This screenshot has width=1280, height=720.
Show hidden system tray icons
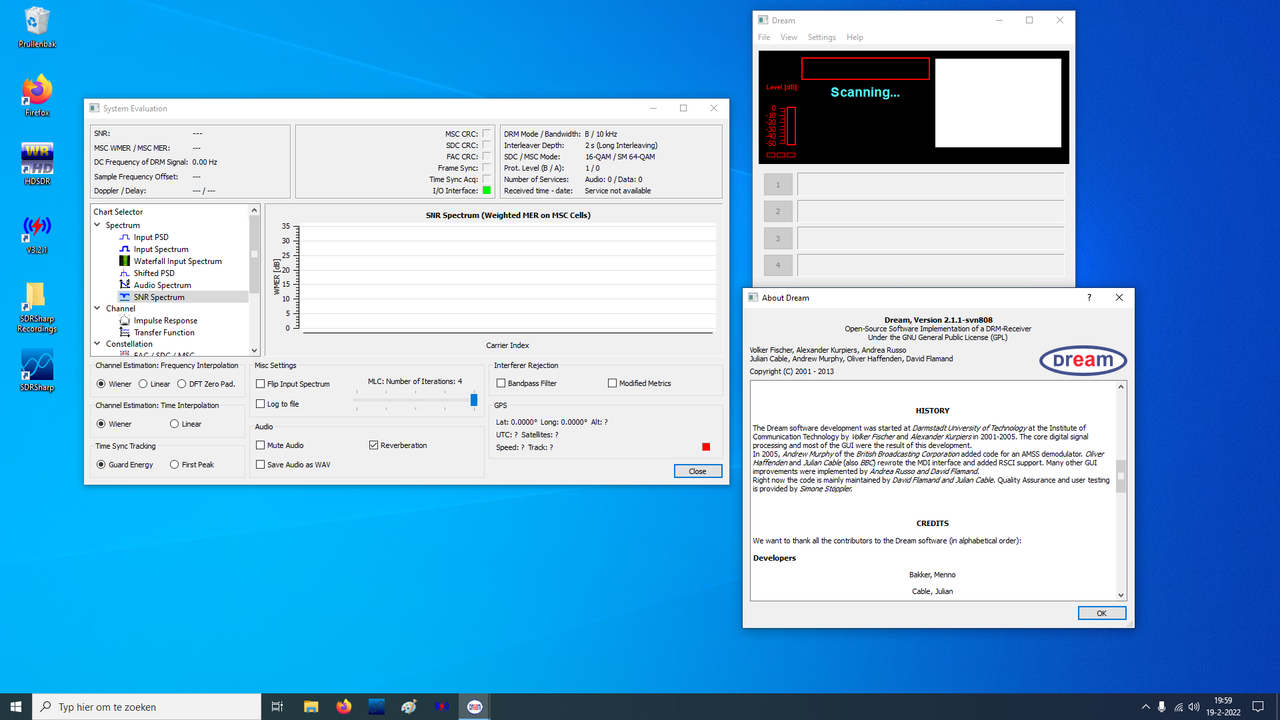1144,707
